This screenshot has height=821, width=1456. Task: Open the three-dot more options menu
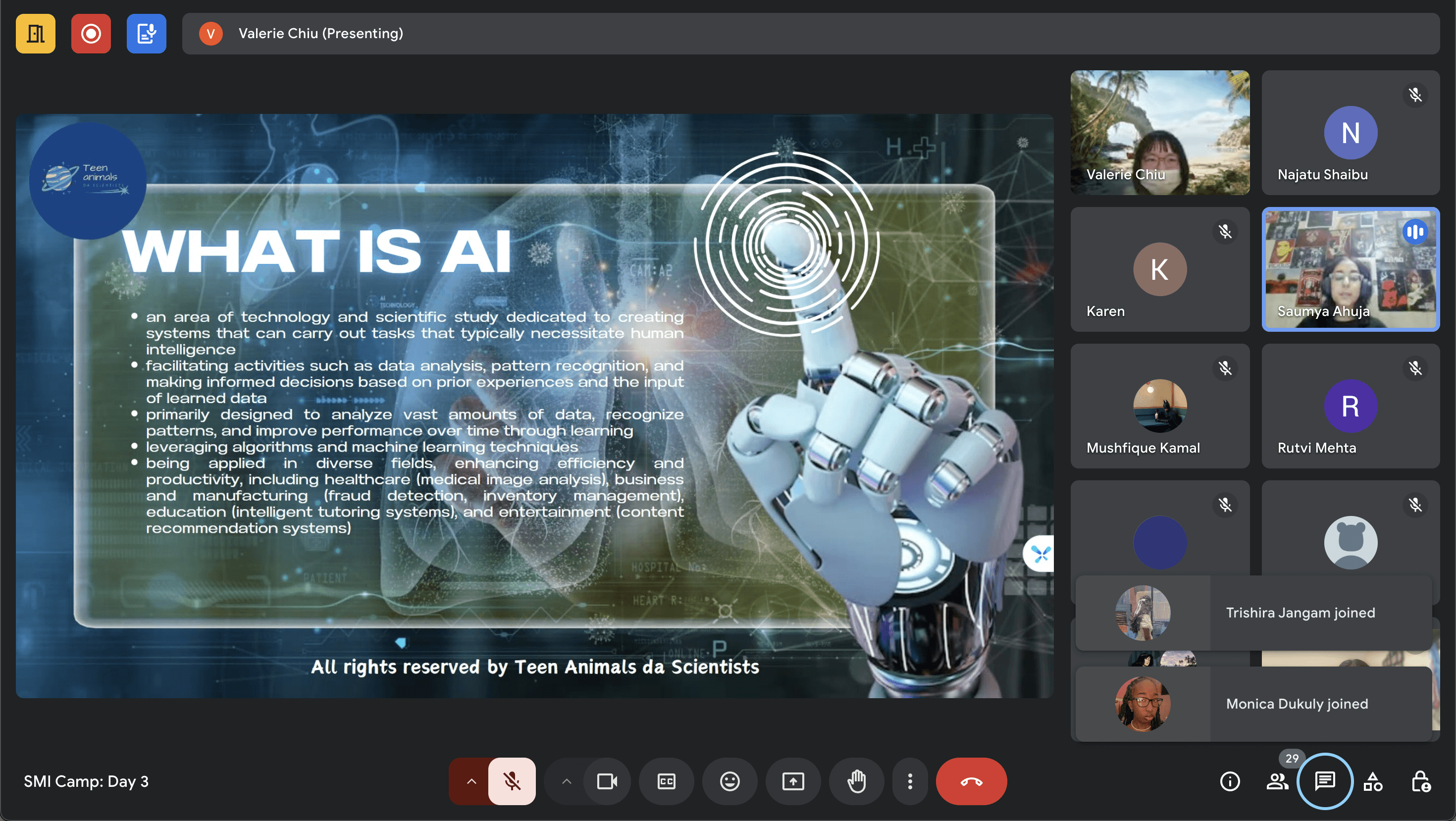(x=909, y=781)
